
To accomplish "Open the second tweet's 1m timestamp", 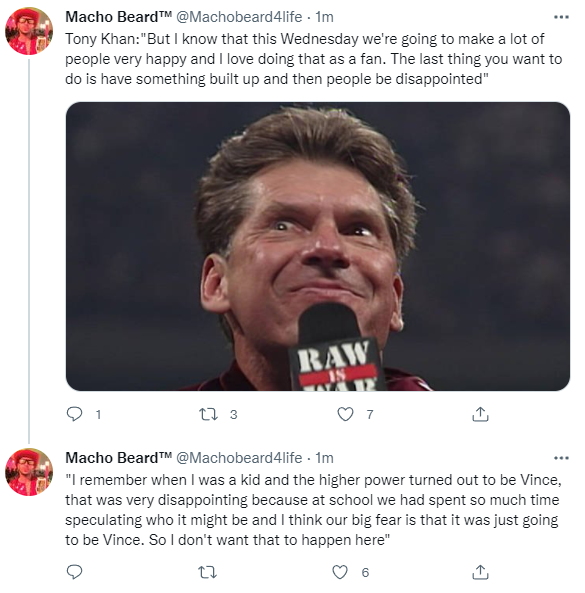I will coord(324,458).
